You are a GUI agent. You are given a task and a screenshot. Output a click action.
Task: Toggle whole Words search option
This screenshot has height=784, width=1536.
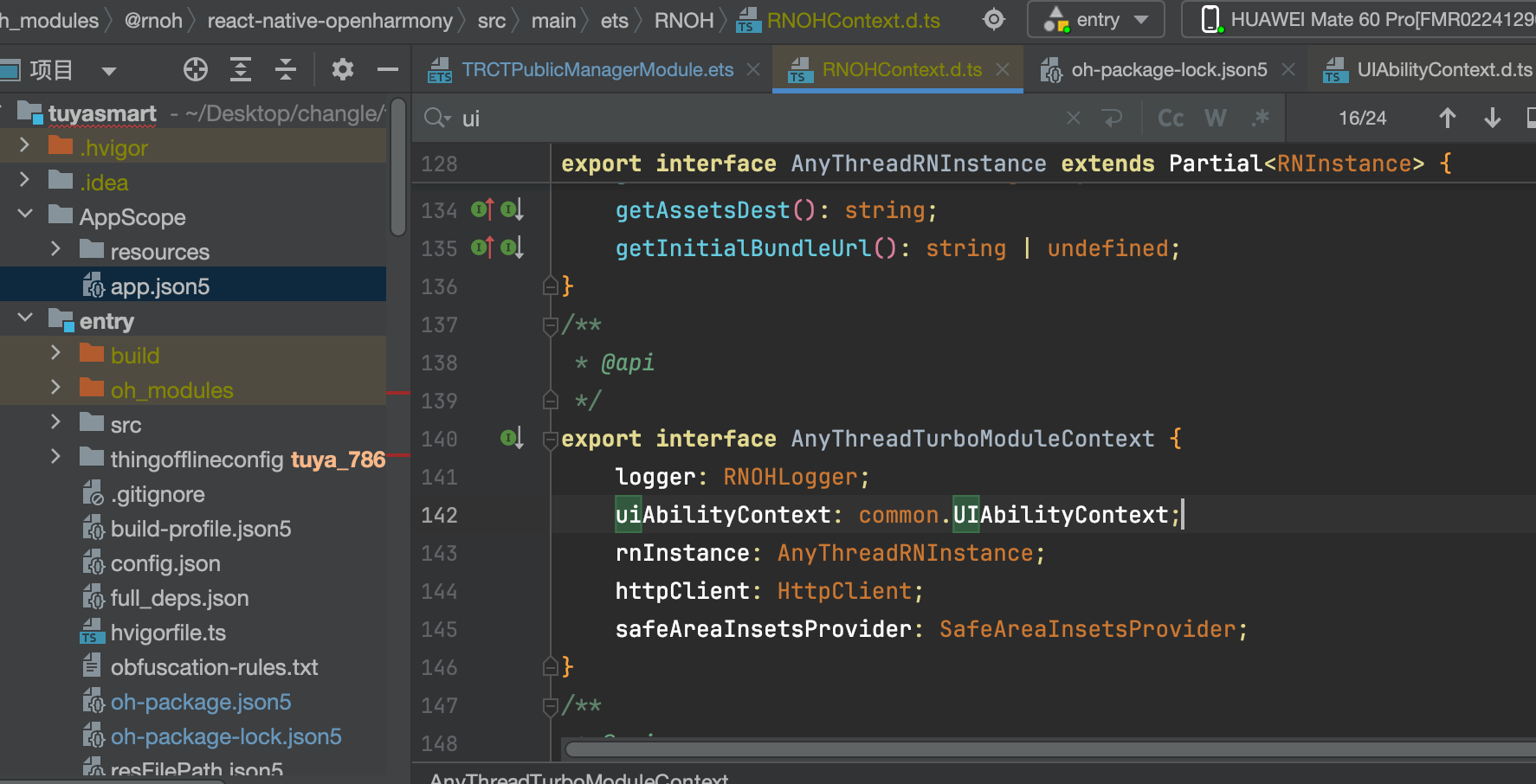[x=1216, y=118]
